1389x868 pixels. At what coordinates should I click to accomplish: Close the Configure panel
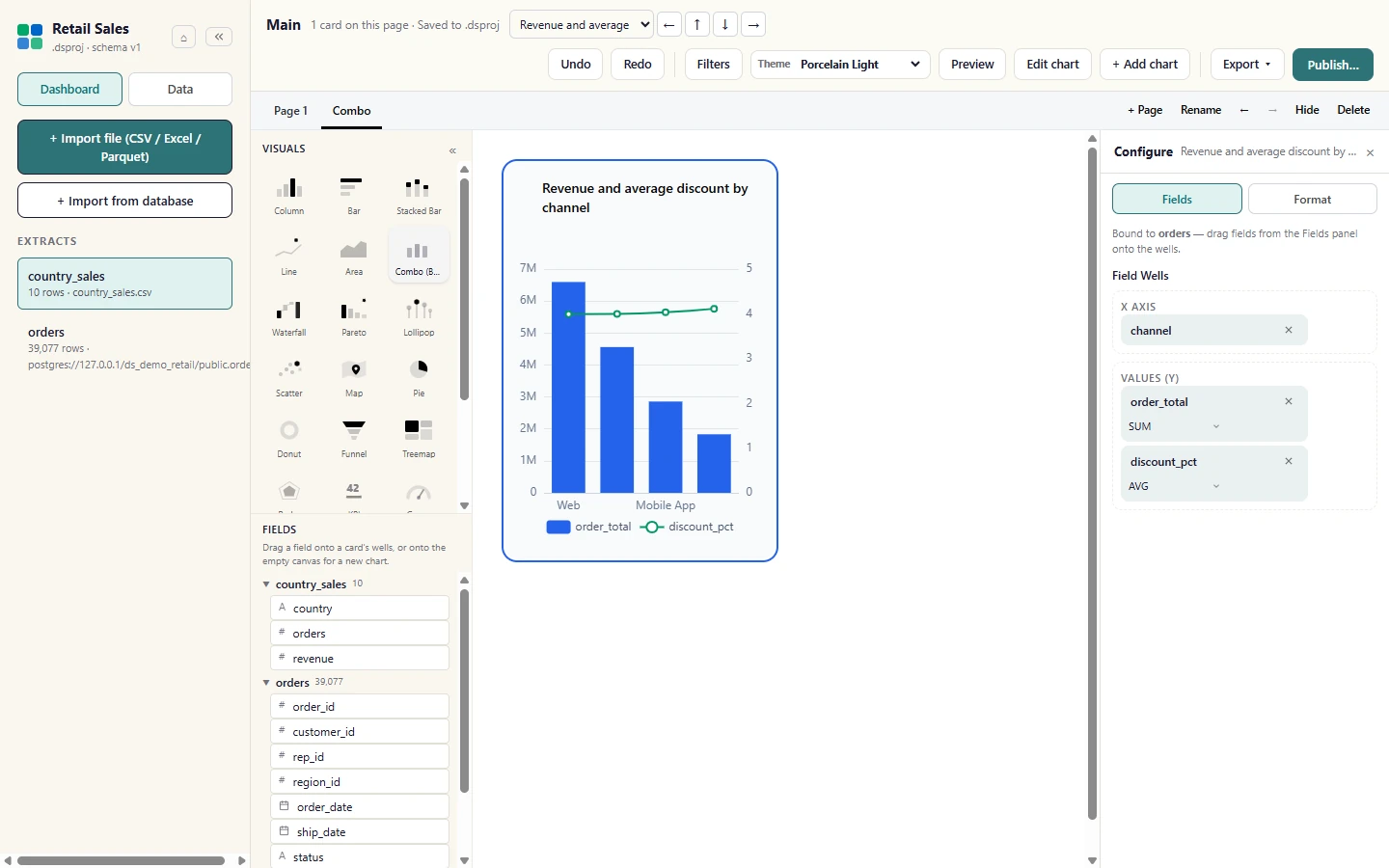[1370, 152]
